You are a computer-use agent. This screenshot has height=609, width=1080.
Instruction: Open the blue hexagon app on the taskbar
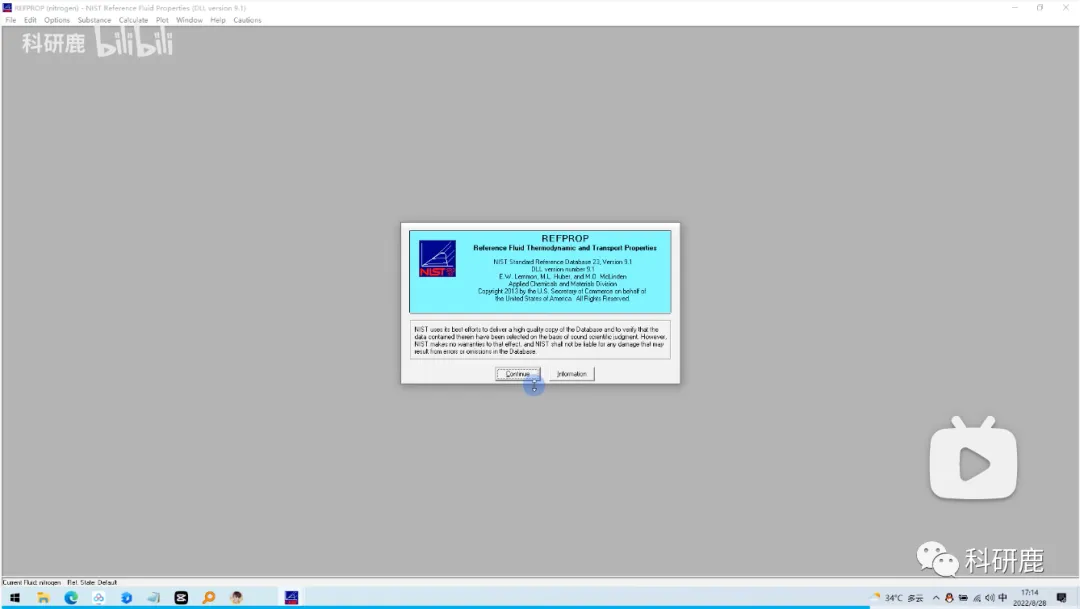click(126, 598)
